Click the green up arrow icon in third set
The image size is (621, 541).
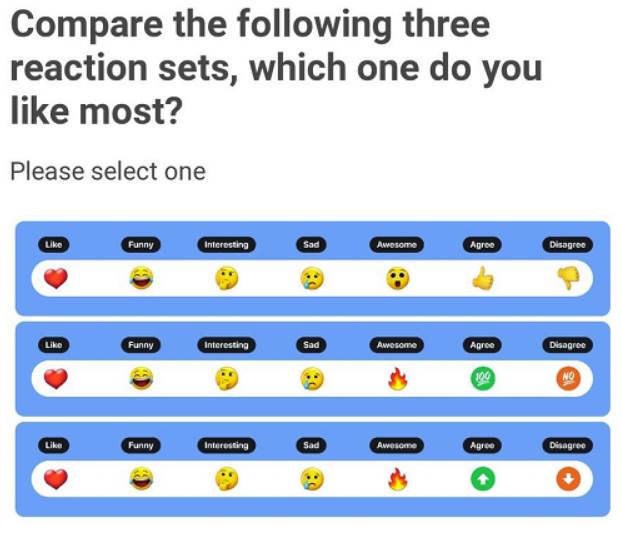(483, 481)
